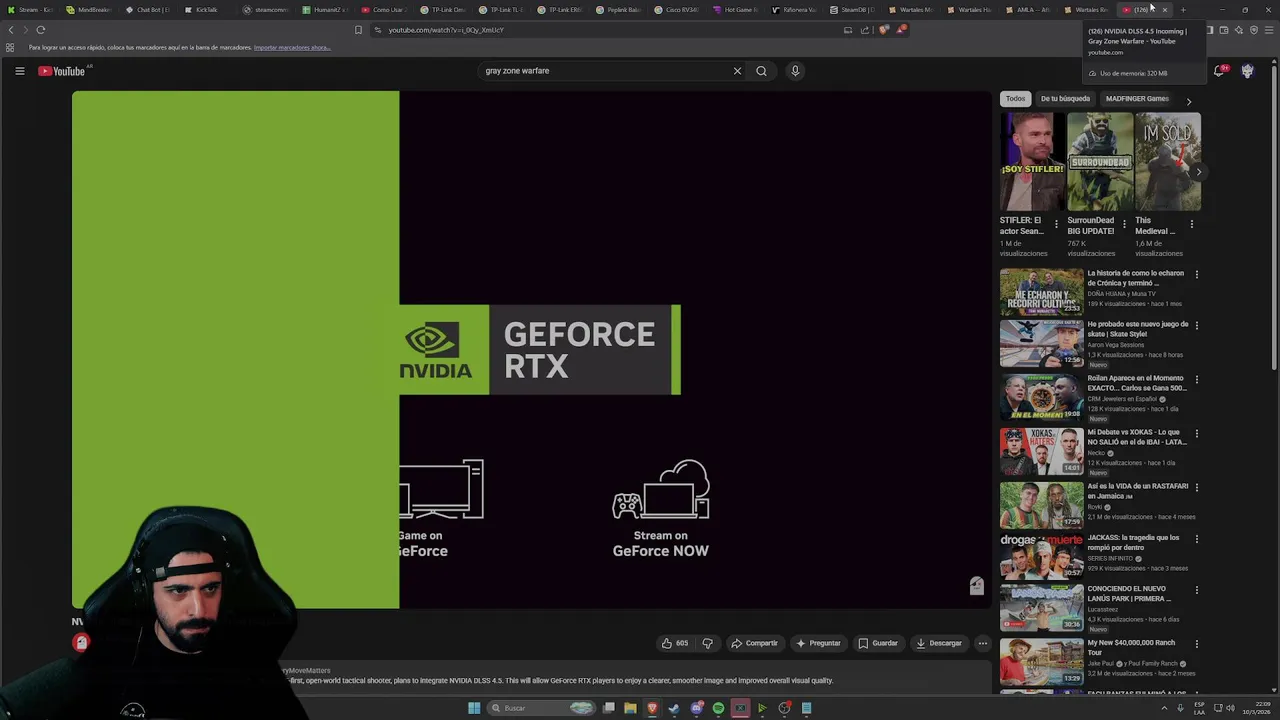Start voice search with microphone icon
1280x720 pixels.
tap(795, 71)
